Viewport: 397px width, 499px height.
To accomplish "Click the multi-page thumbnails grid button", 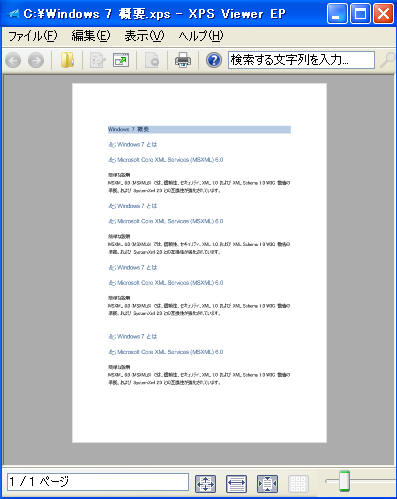I will [298, 484].
